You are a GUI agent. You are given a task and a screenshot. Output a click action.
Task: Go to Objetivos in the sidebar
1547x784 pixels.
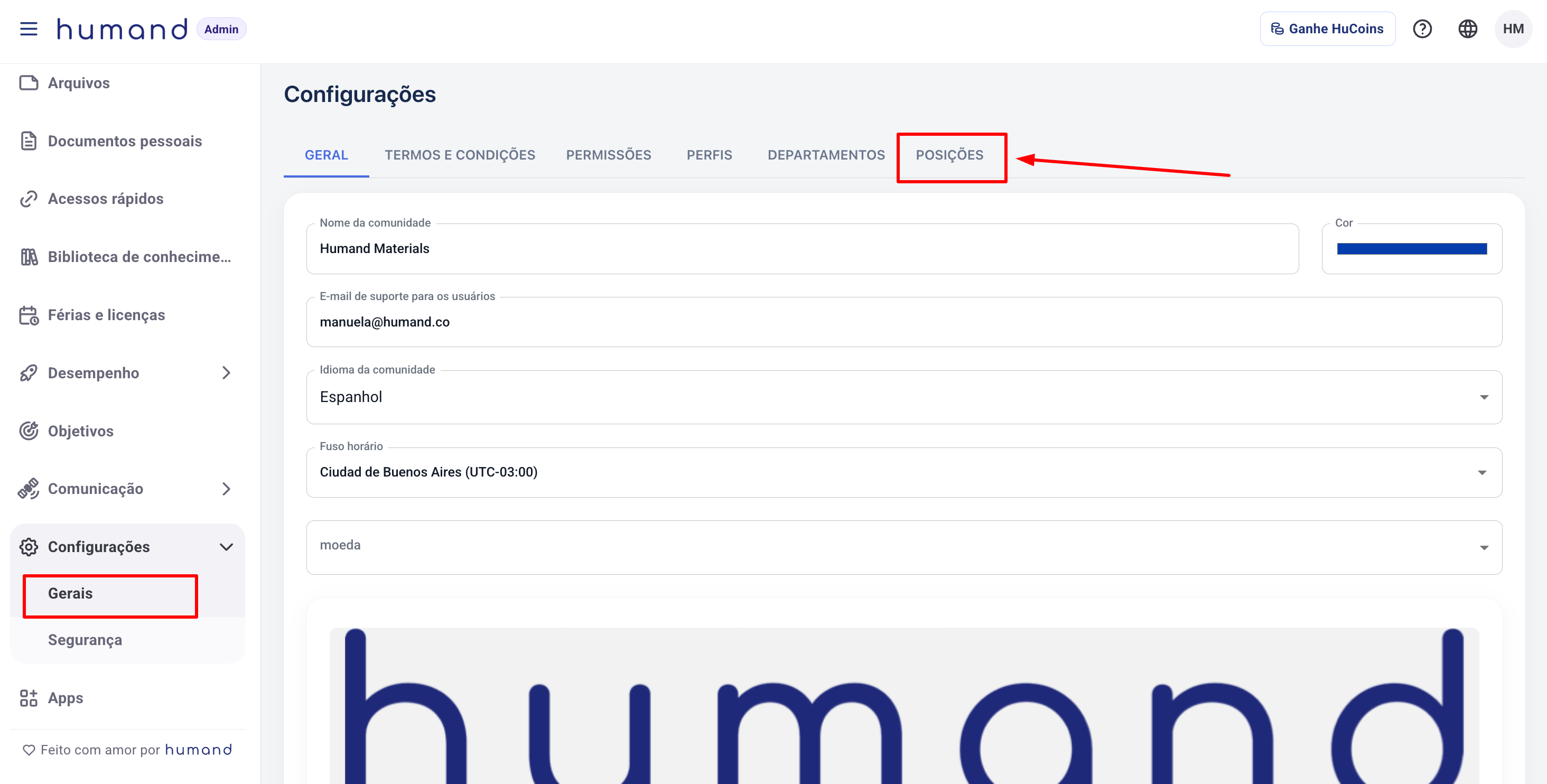click(127, 431)
